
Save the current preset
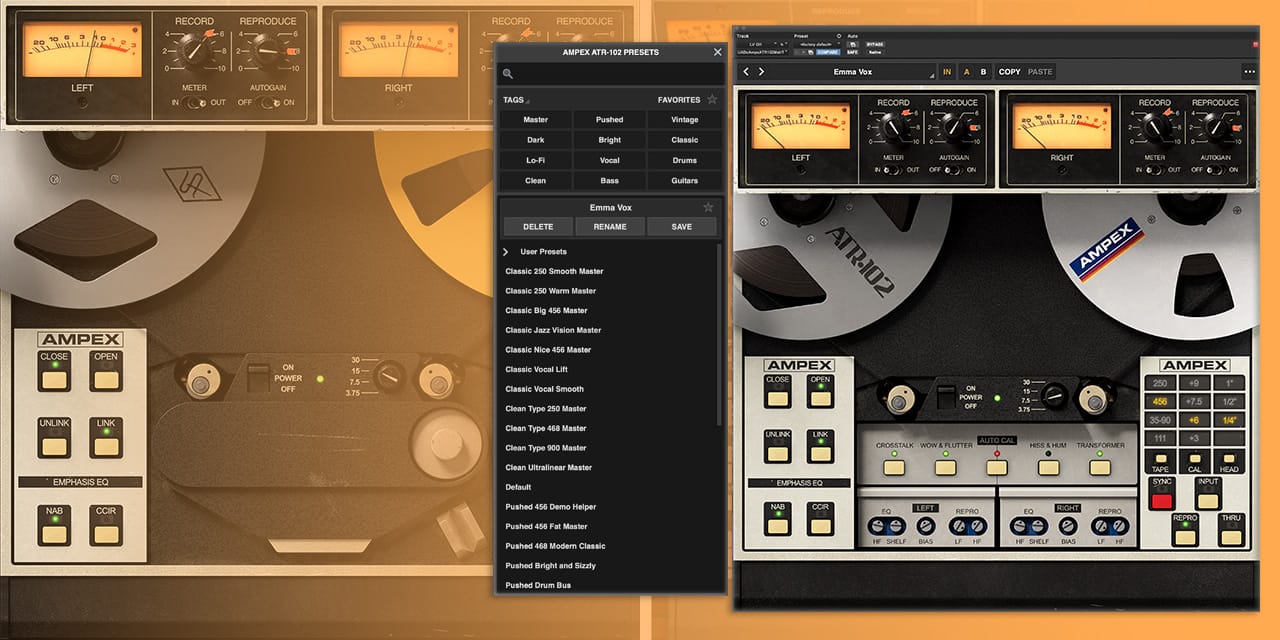pyautogui.click(x=682, y=226)
